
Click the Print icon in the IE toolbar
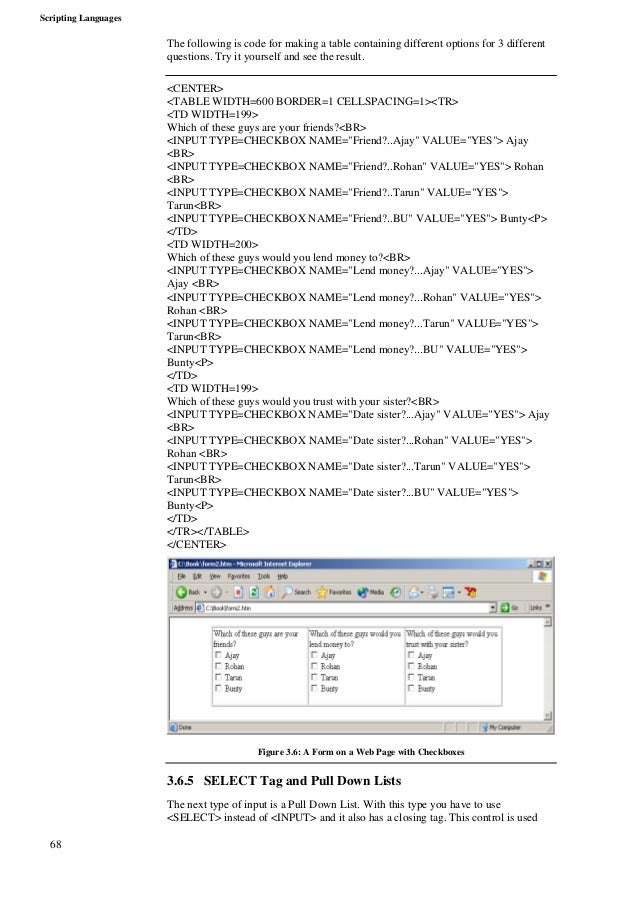(x=433, y=592)
